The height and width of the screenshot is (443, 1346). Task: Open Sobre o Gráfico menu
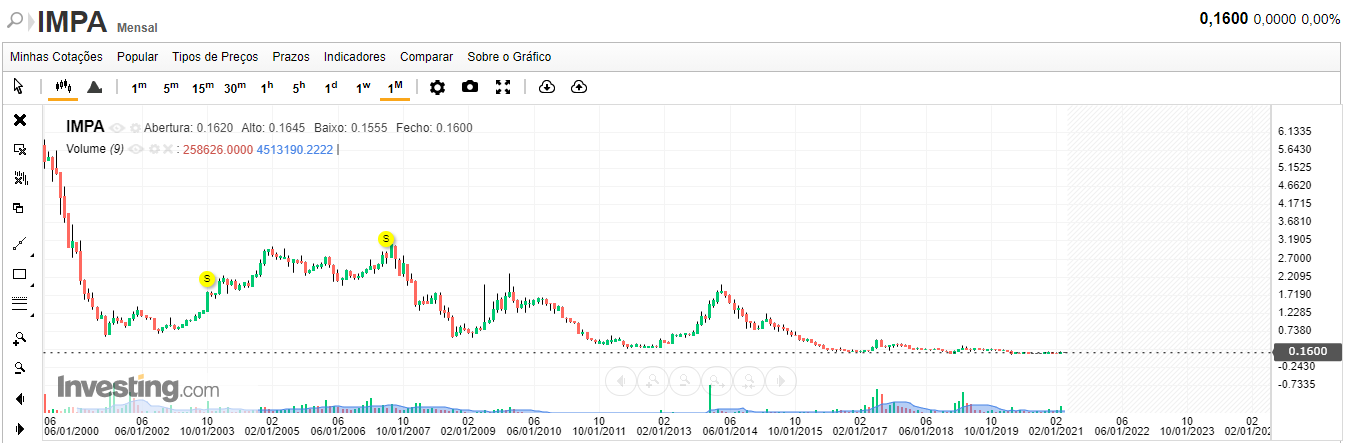pos(509,57)
